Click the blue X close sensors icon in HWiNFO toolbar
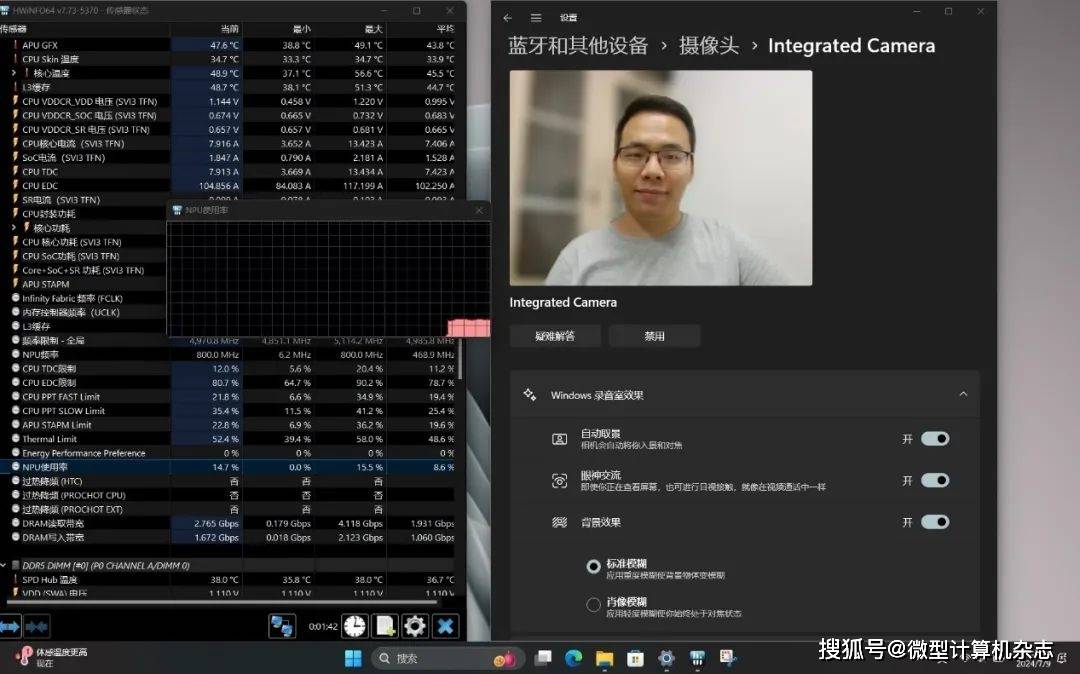The image size is (1080, 674). pyautogui.click(x=446, y=626)
